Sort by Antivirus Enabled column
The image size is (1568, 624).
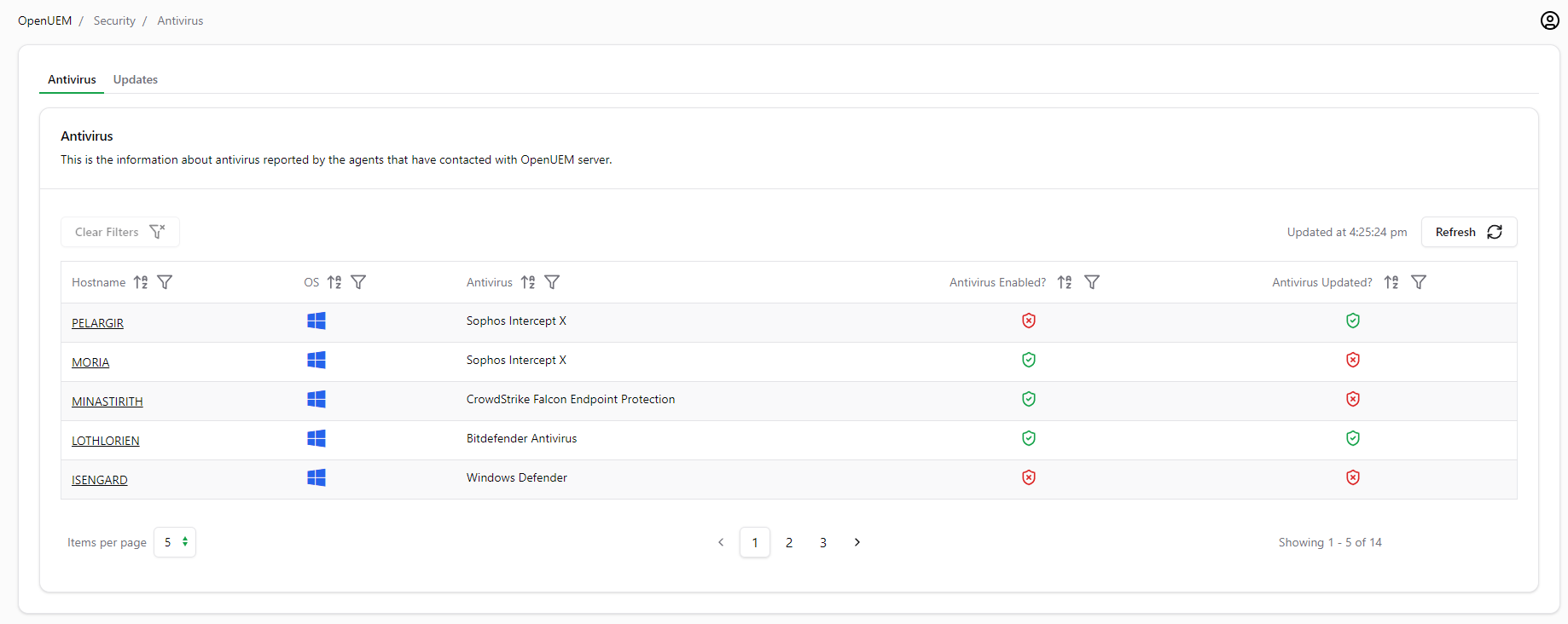tap(1065, 282)
